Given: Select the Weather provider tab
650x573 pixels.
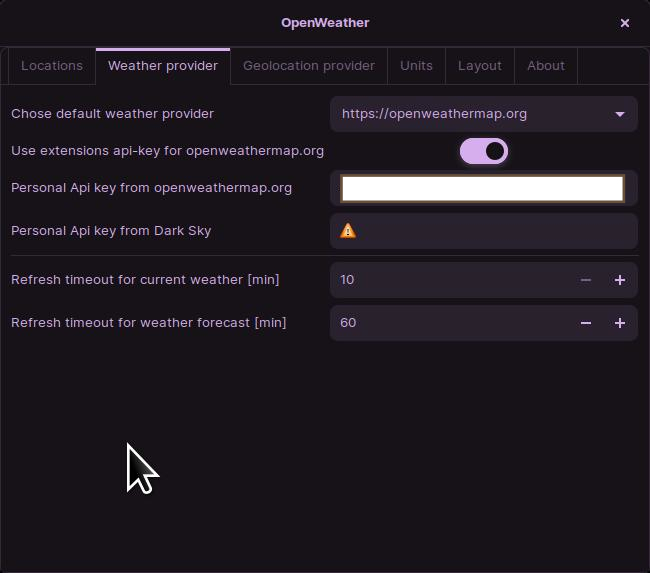Looking at the screenshot, I should point(163,66).
